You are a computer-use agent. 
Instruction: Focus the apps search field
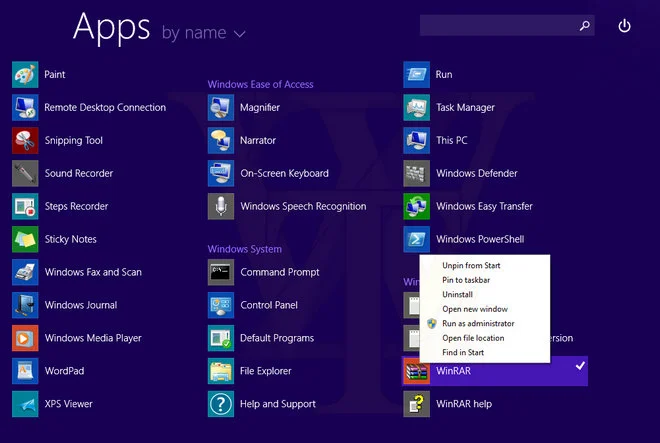tap(507, 26)
